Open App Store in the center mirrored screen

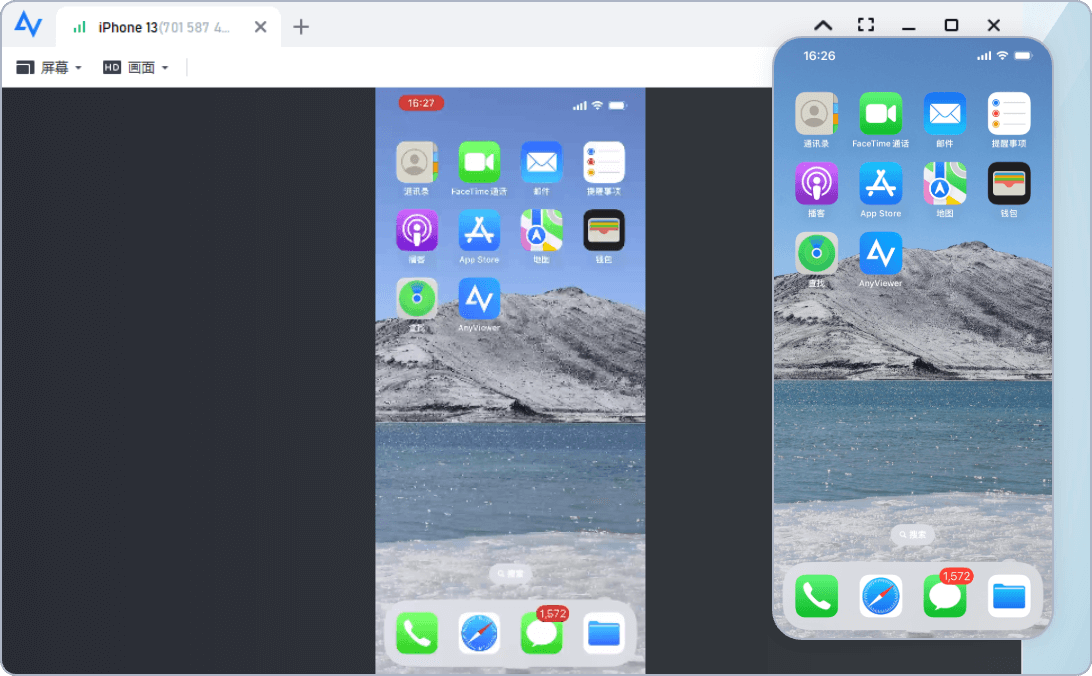(479, 231)
